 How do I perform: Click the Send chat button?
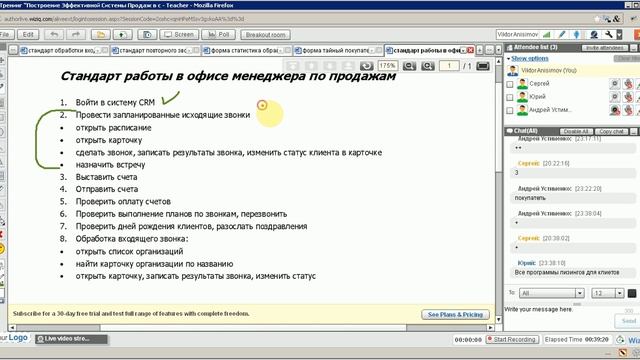coord(628,321)
